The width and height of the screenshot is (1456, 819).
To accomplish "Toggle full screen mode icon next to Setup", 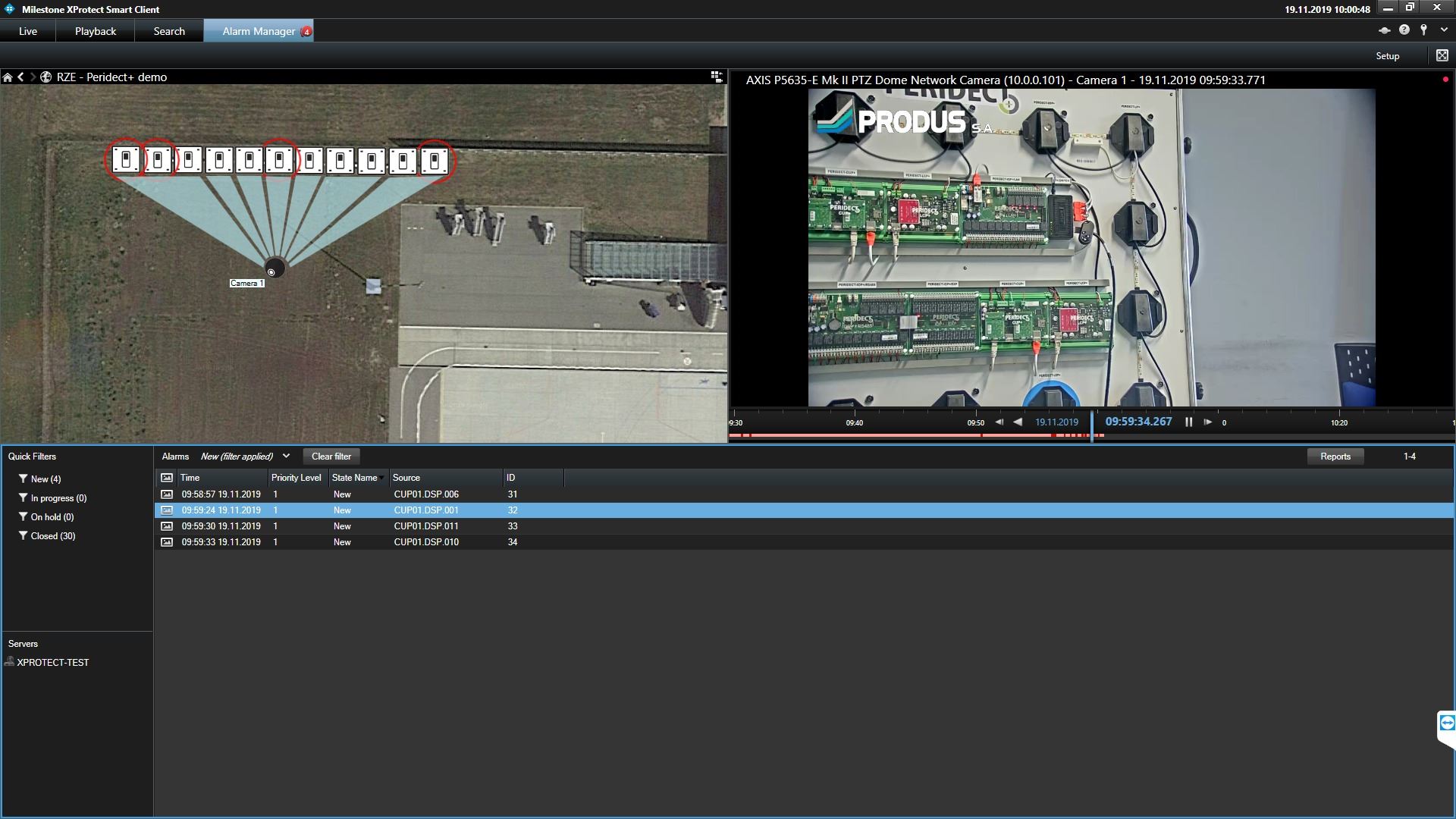I will [1442, 55].
